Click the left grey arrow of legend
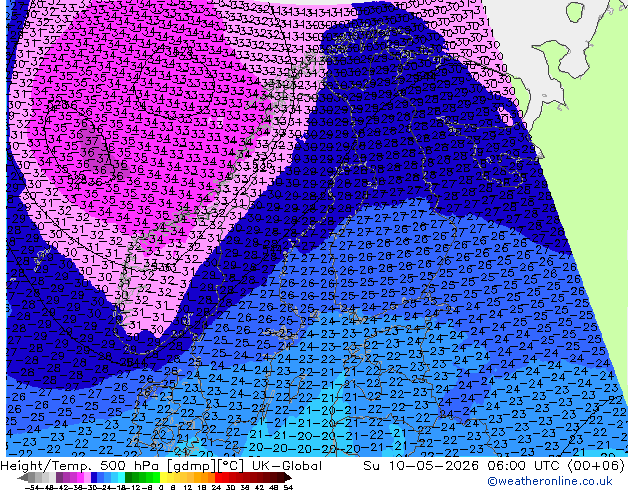This screenshot has height=490, width=634. pyautogui.click(x=22, y=478)
